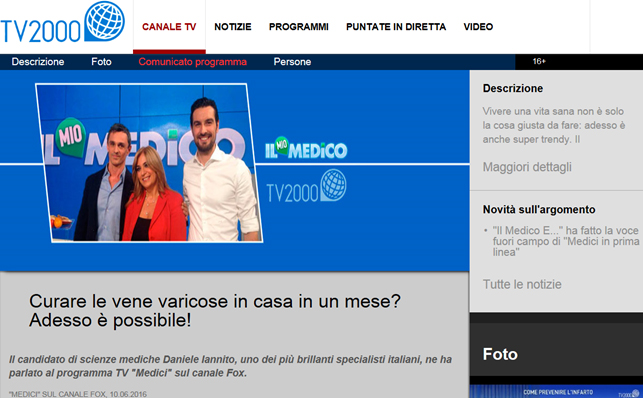Click the Foto heading in dark sidebar panel
643x398 pixels.
pyautogui.click(x=500, y=355)
